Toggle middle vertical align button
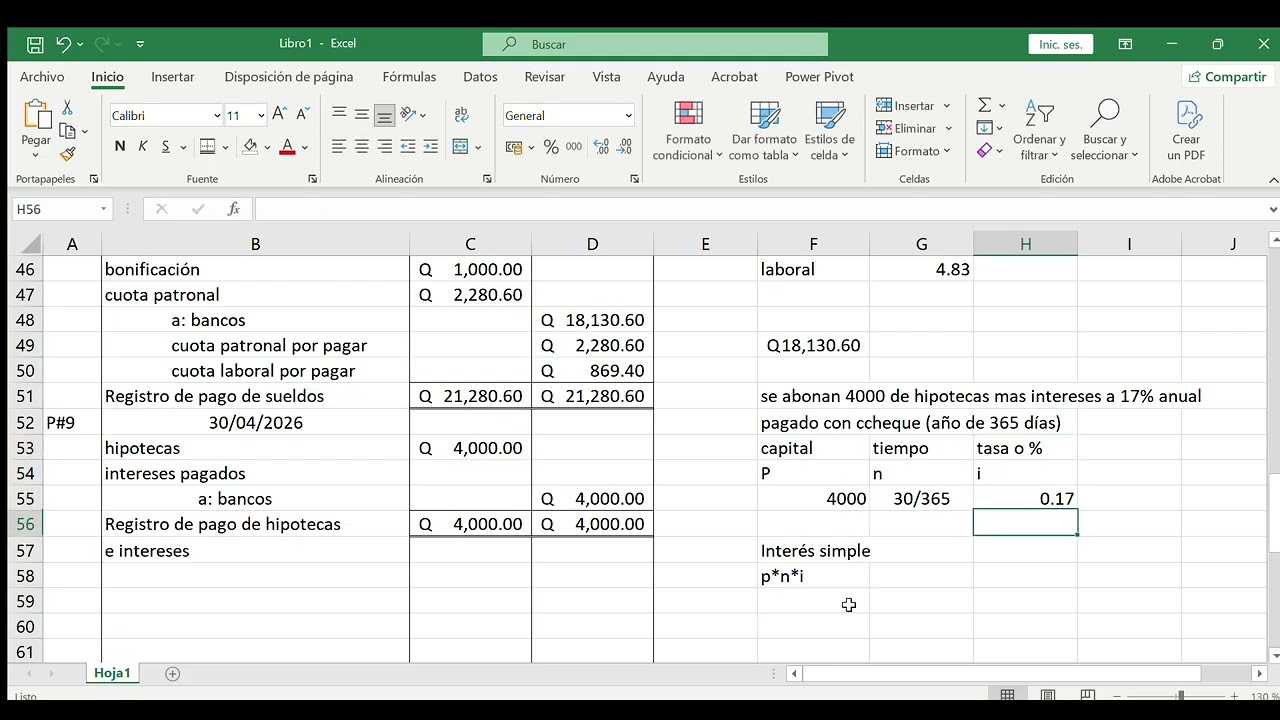 pyautogui.click(x=362, y=115)
